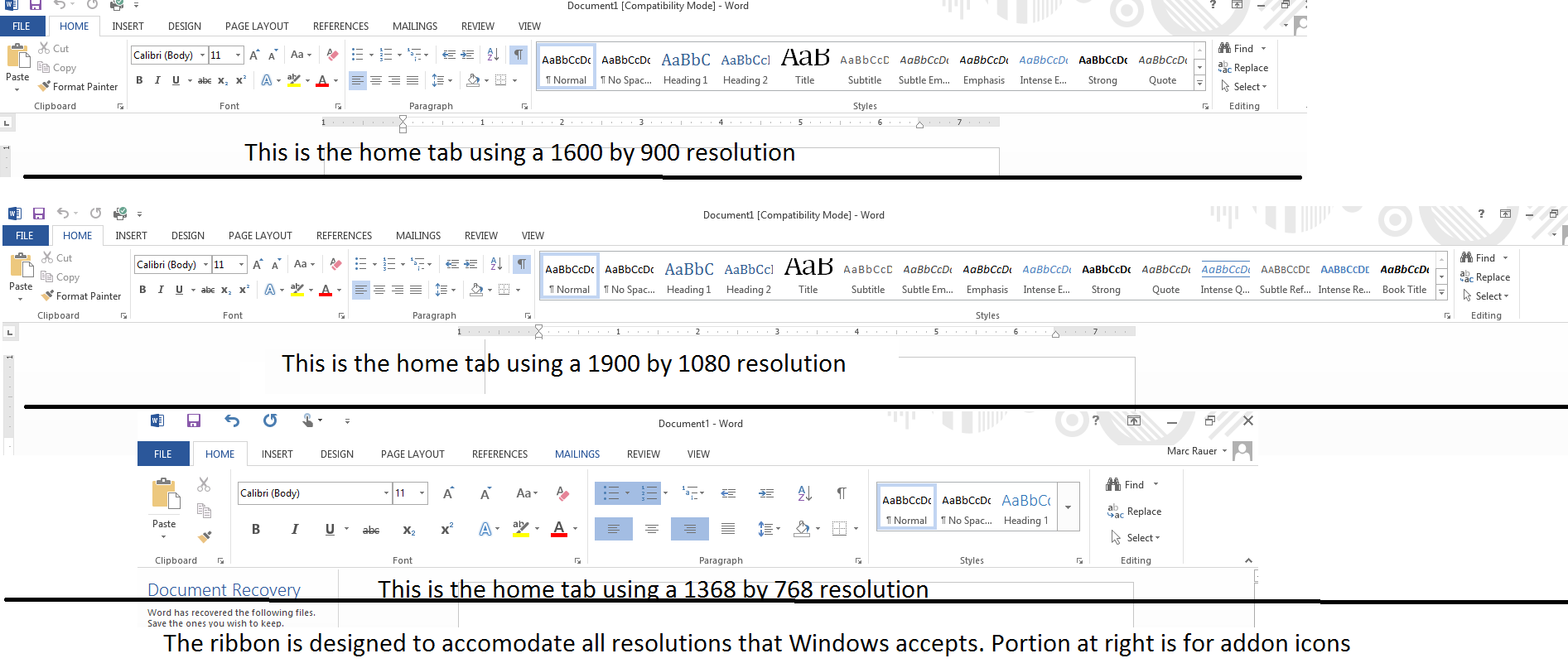The image size is (1568, 663).
Task: Click the Help question mark in the 1368x768 window
Action: [1095, 420]
